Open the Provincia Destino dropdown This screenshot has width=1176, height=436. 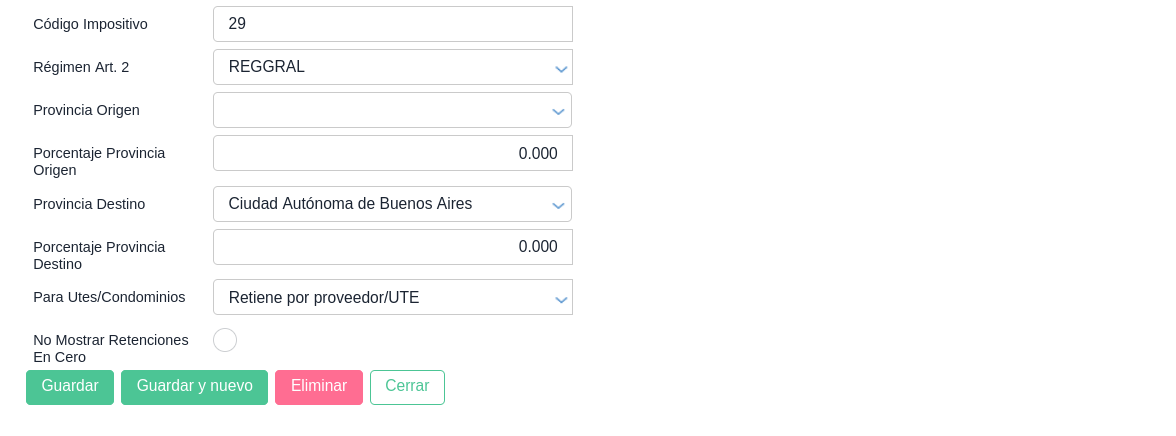coord(392,204)
